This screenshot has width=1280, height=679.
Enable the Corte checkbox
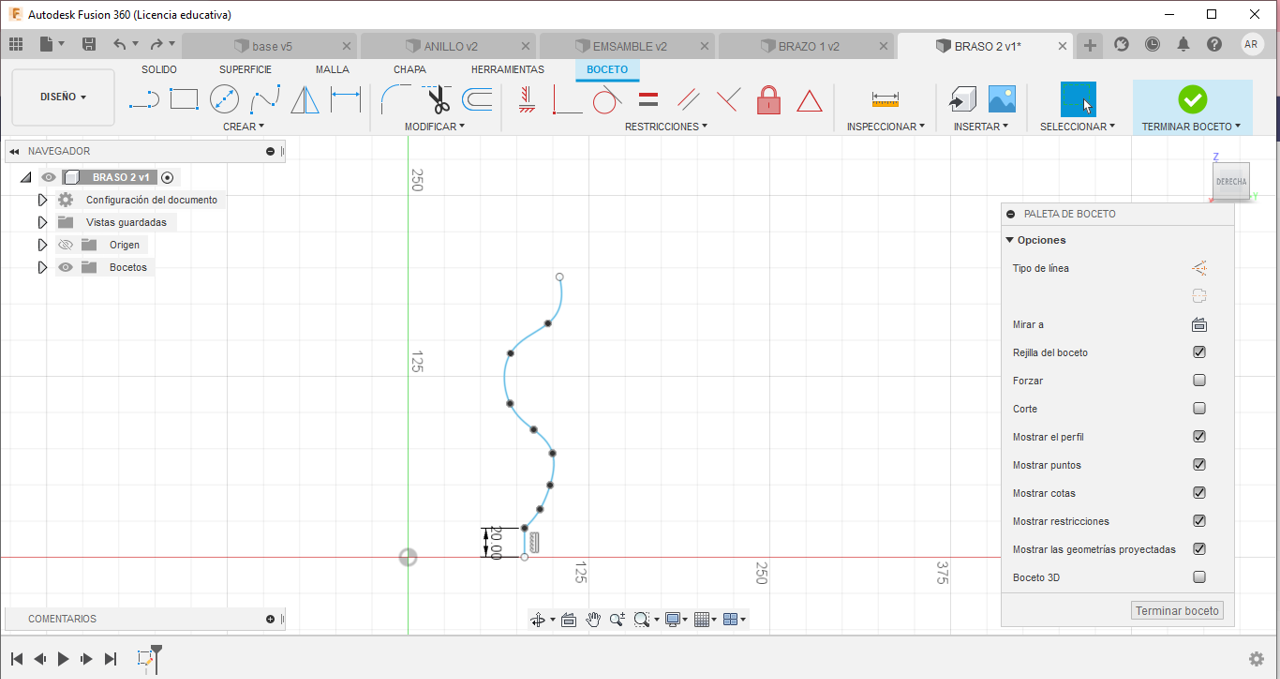click(x=1199, y=408)
